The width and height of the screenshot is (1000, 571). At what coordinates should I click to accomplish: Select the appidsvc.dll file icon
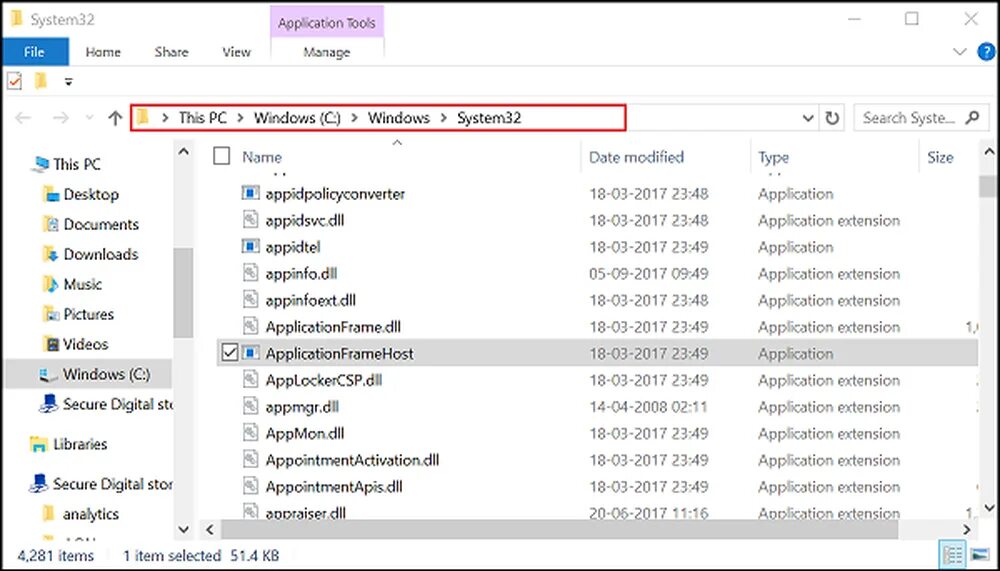pyautogui.click(x=251, y=219)
